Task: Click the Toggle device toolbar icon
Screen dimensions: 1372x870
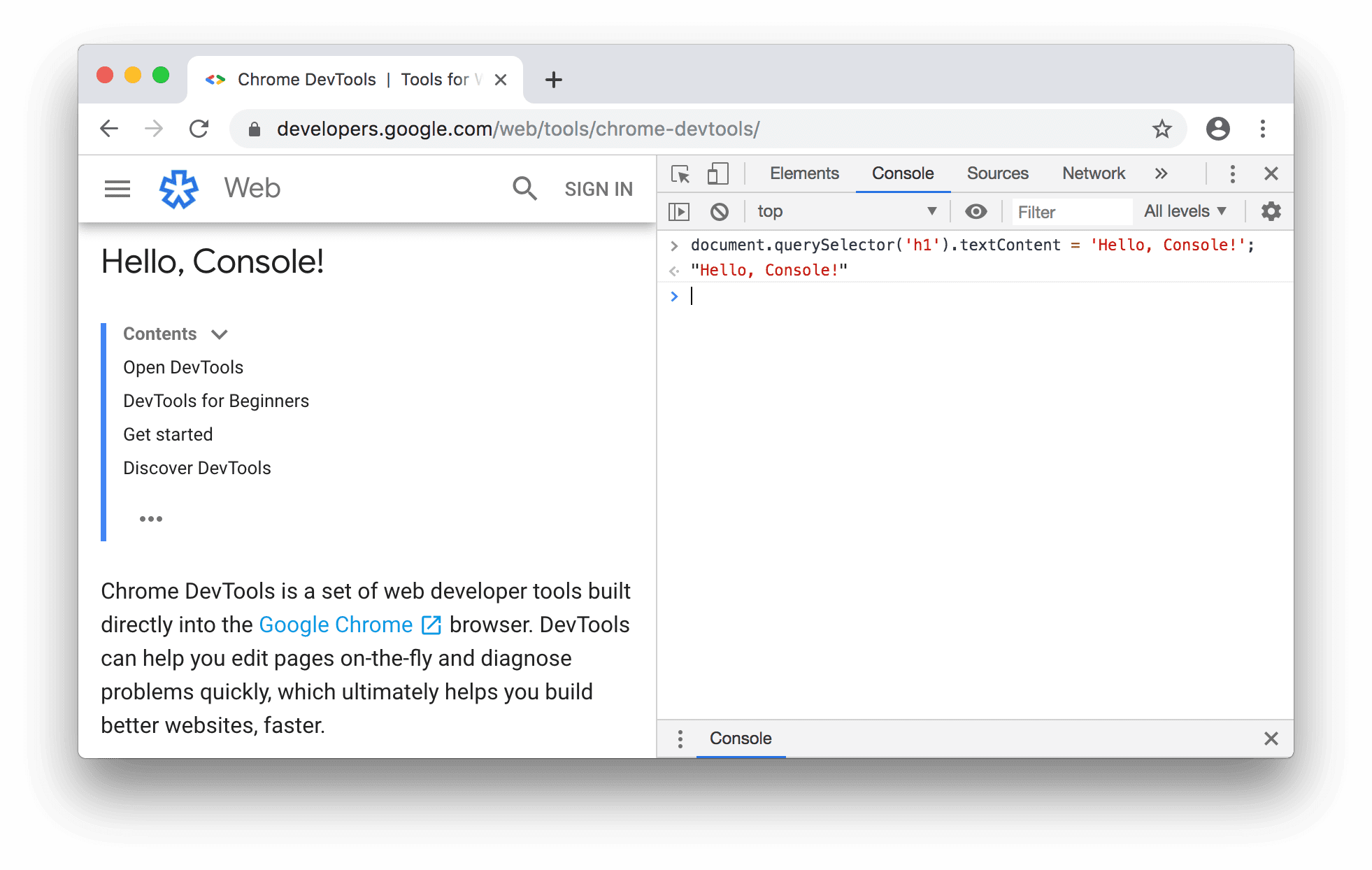Action: pos(718,172)
